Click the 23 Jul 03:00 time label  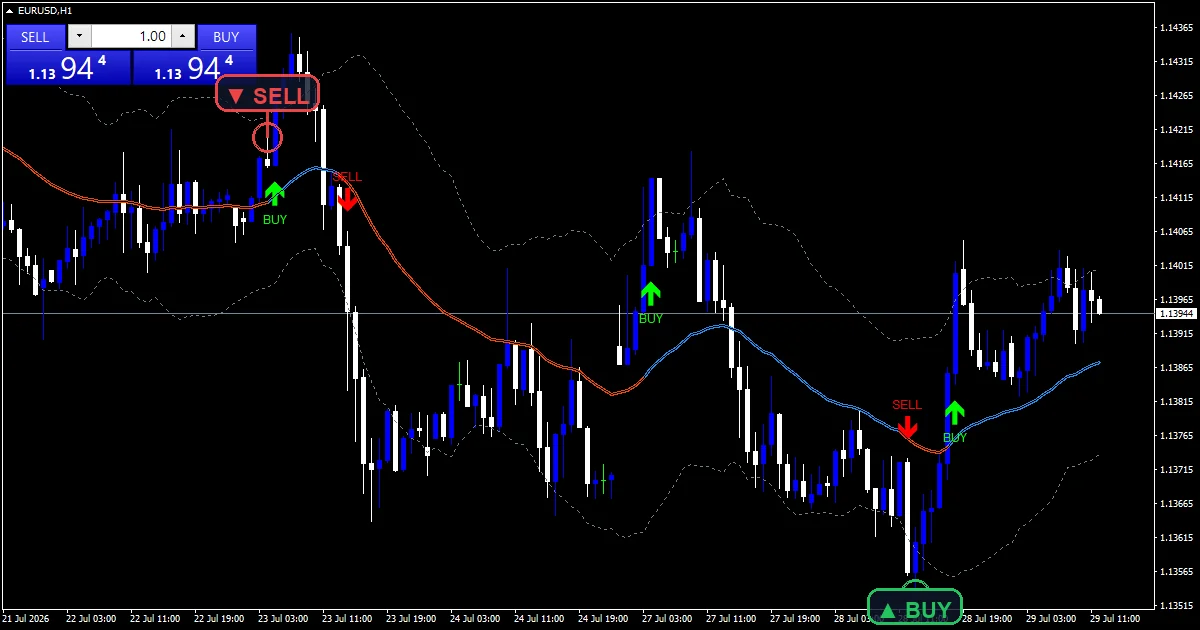click(x=283, y=619)
